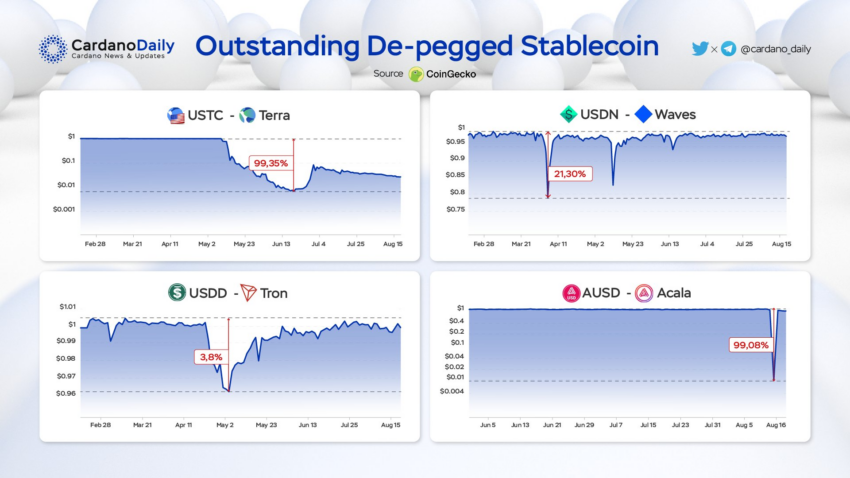The image size is (850, 478).
Task: Select the 21,30% drop label on USDN chart
Action: click(570, 174)
